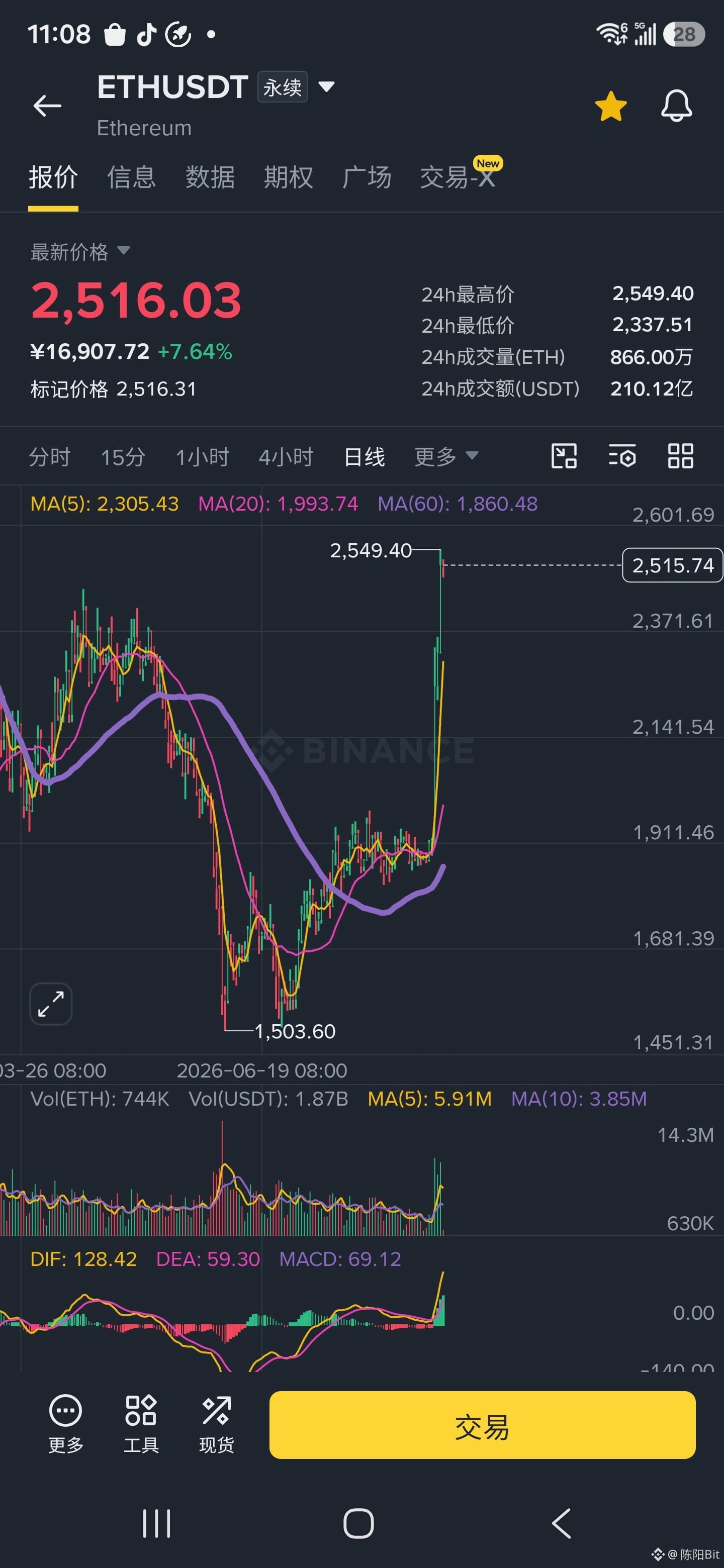Tap the MA(10): 3.85M volume label
The image size is (724, 1568).
(x=579, y=1099)
